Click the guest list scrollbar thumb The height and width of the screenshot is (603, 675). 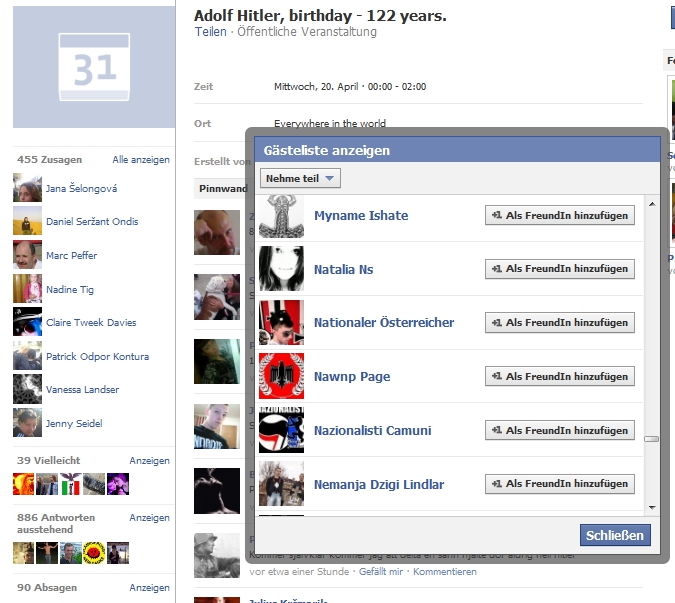click(651, 439)
